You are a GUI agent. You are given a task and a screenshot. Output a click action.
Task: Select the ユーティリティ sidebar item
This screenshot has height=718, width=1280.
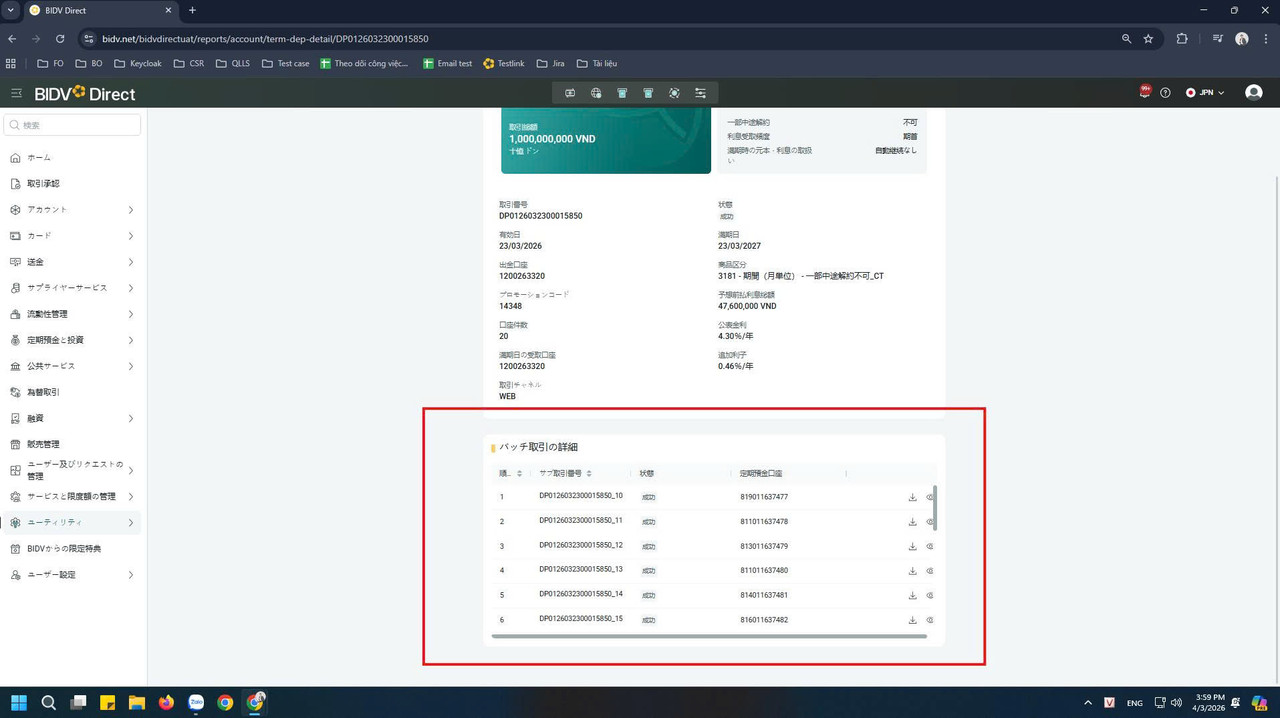[73, 522]
